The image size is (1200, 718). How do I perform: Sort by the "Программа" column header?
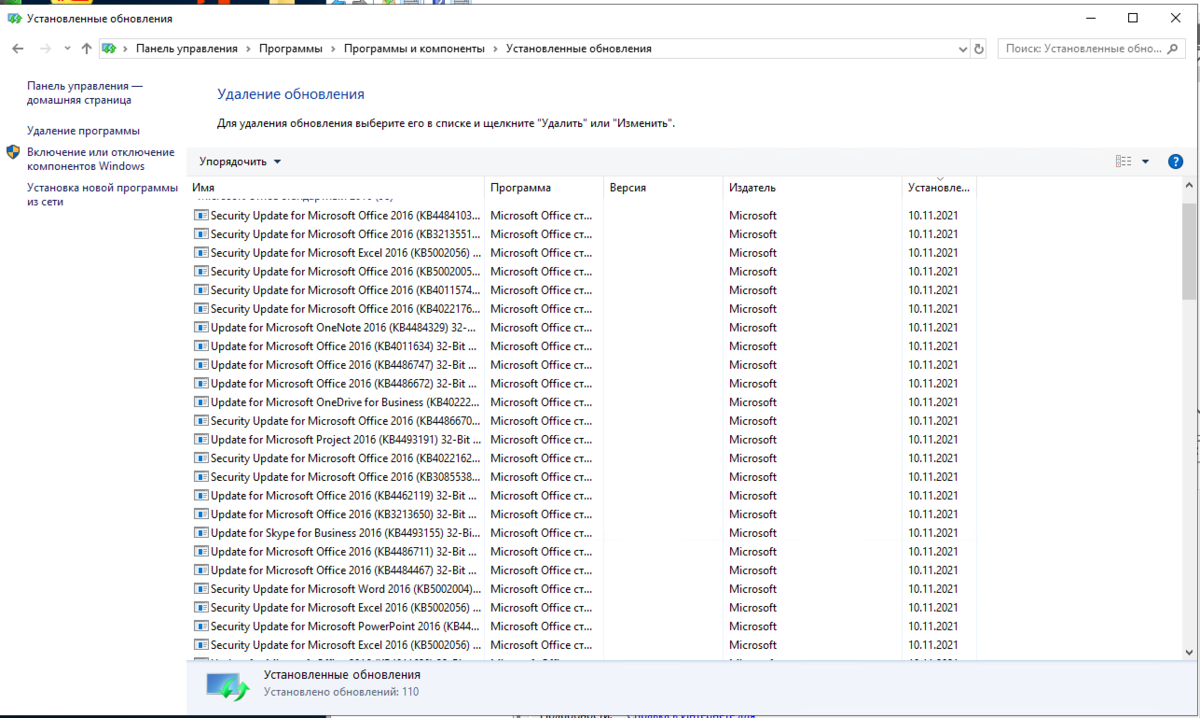(545, 188)
